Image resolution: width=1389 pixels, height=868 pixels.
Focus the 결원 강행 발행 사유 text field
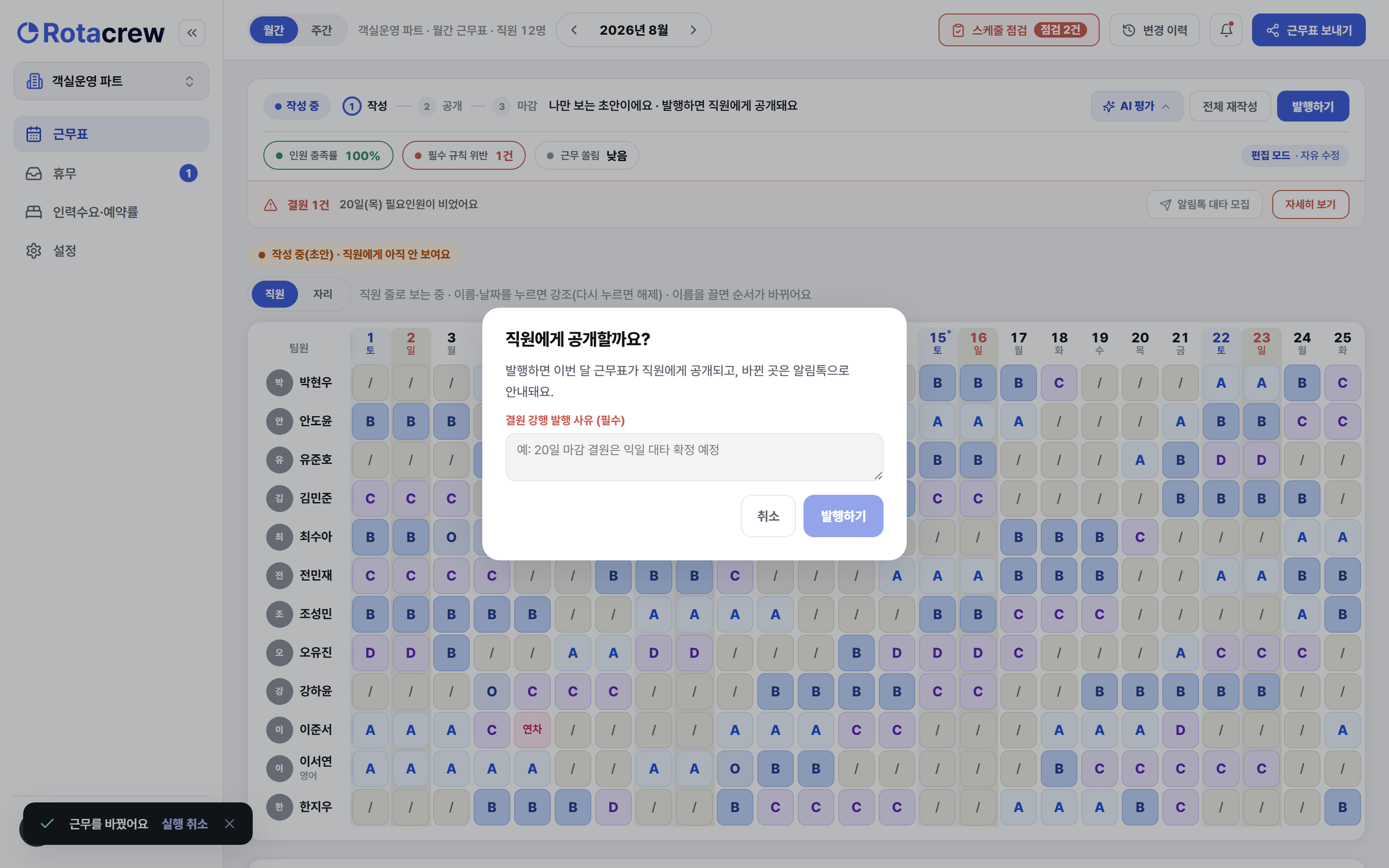[694, 457]
